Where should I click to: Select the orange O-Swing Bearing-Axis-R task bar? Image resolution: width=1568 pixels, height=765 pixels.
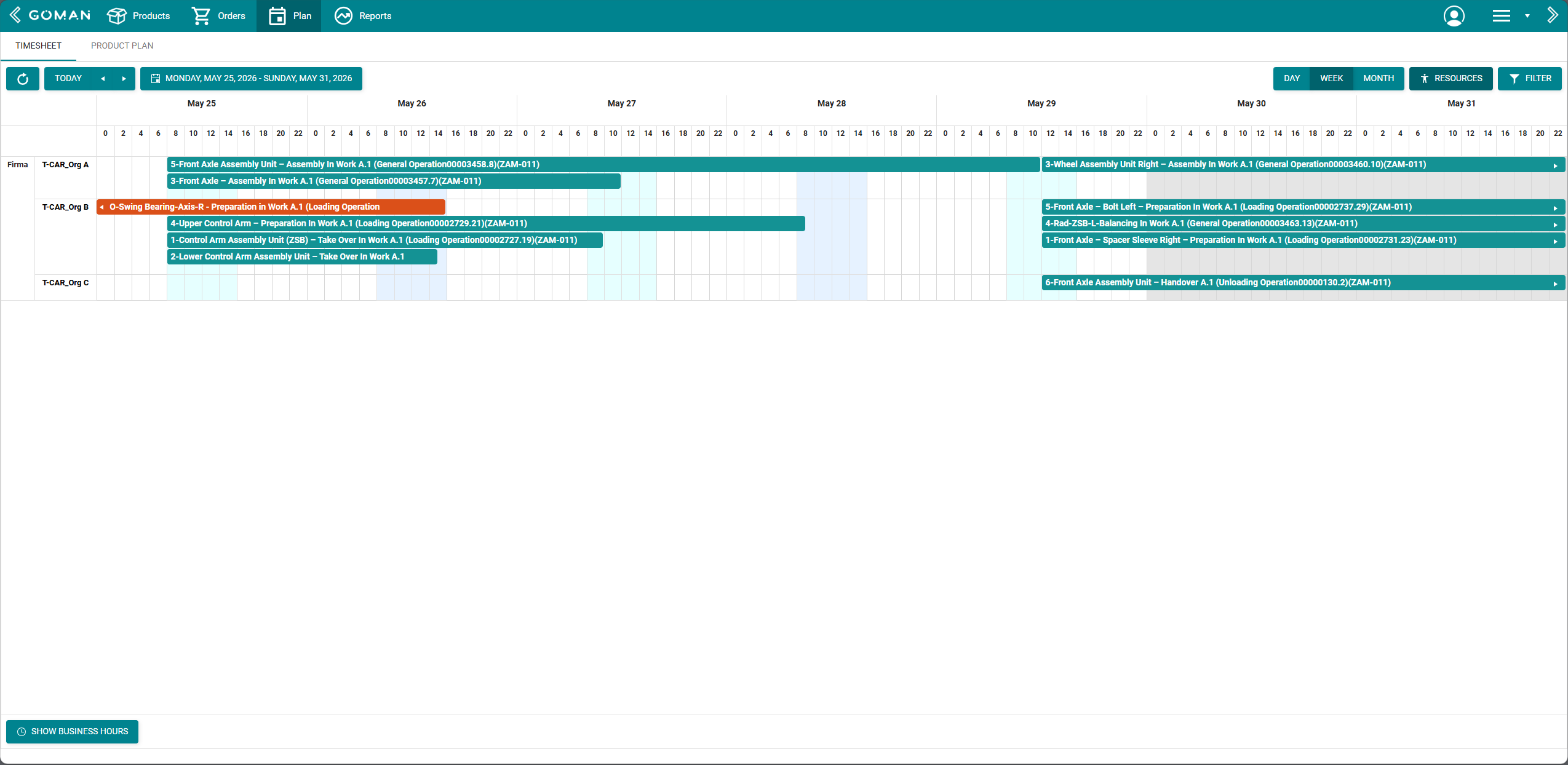click(271, 207)
